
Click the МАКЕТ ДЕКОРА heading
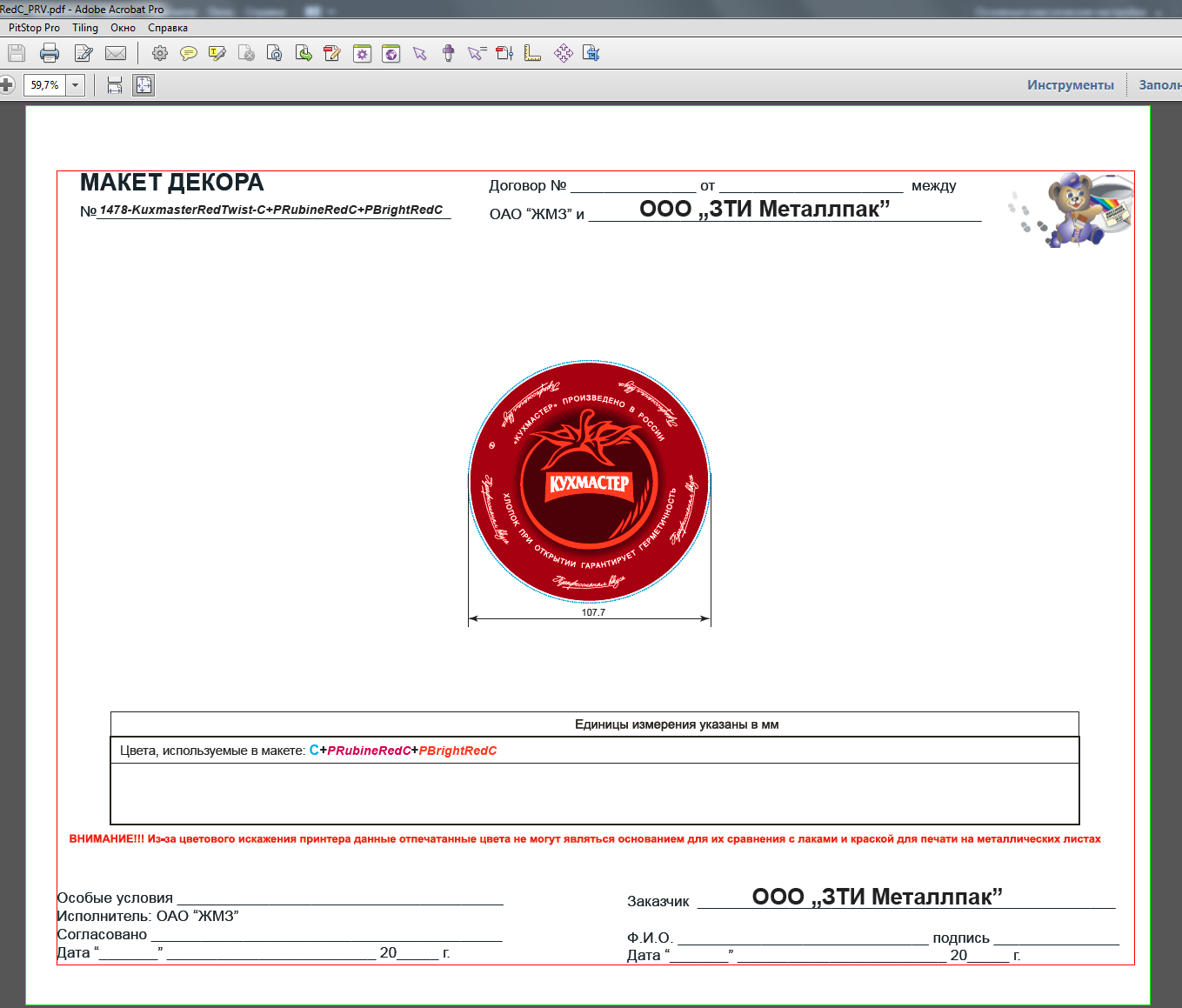[171, 183]
